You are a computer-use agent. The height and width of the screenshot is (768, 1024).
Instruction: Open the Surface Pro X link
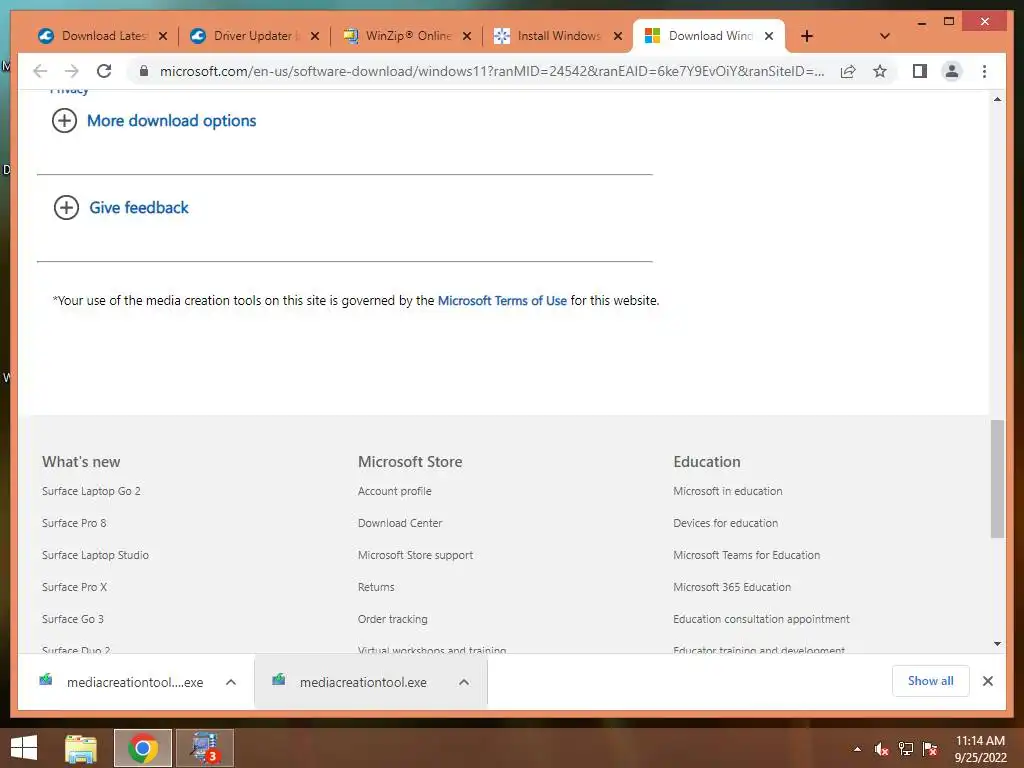click(x=74, y=587)
